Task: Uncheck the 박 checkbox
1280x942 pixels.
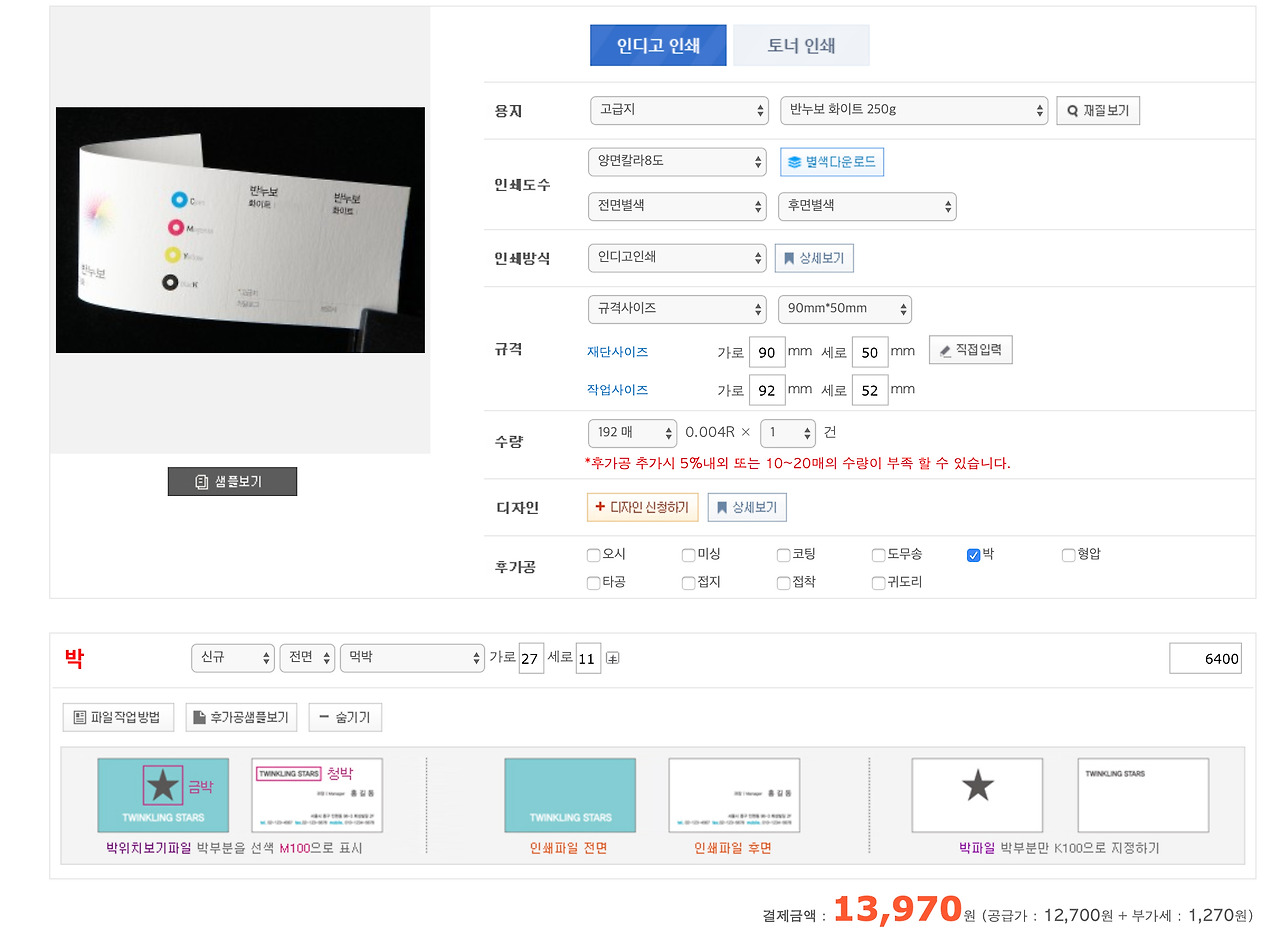Action: (x=974, y=556)
